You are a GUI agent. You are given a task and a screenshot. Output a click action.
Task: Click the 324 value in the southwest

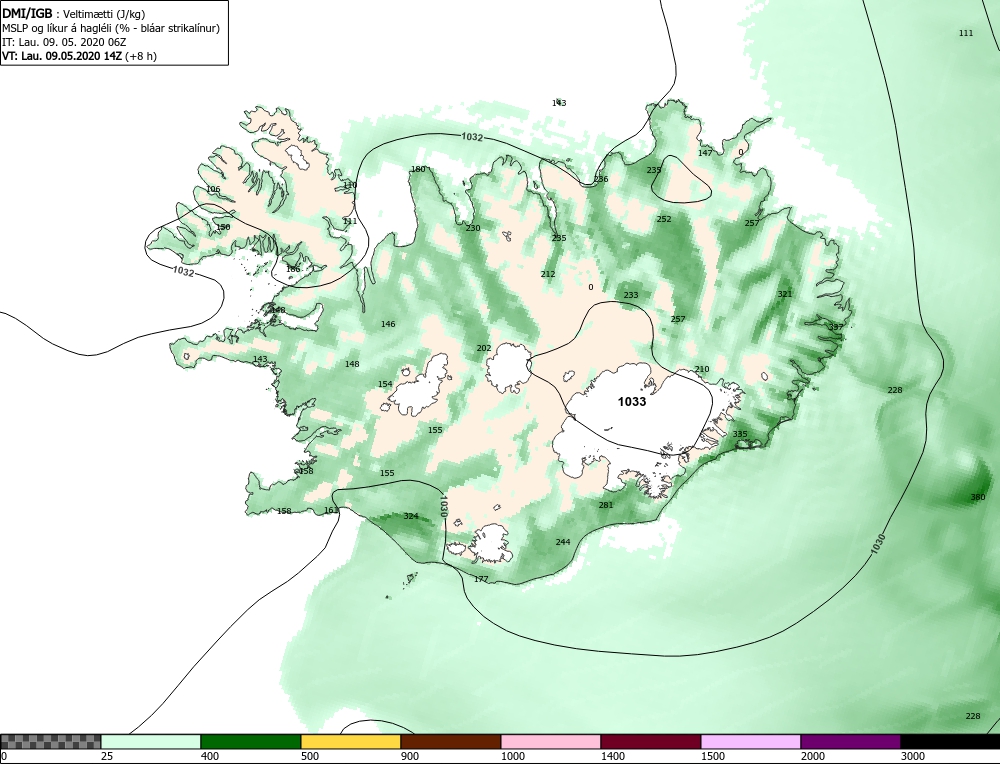[x=411, y=516]
